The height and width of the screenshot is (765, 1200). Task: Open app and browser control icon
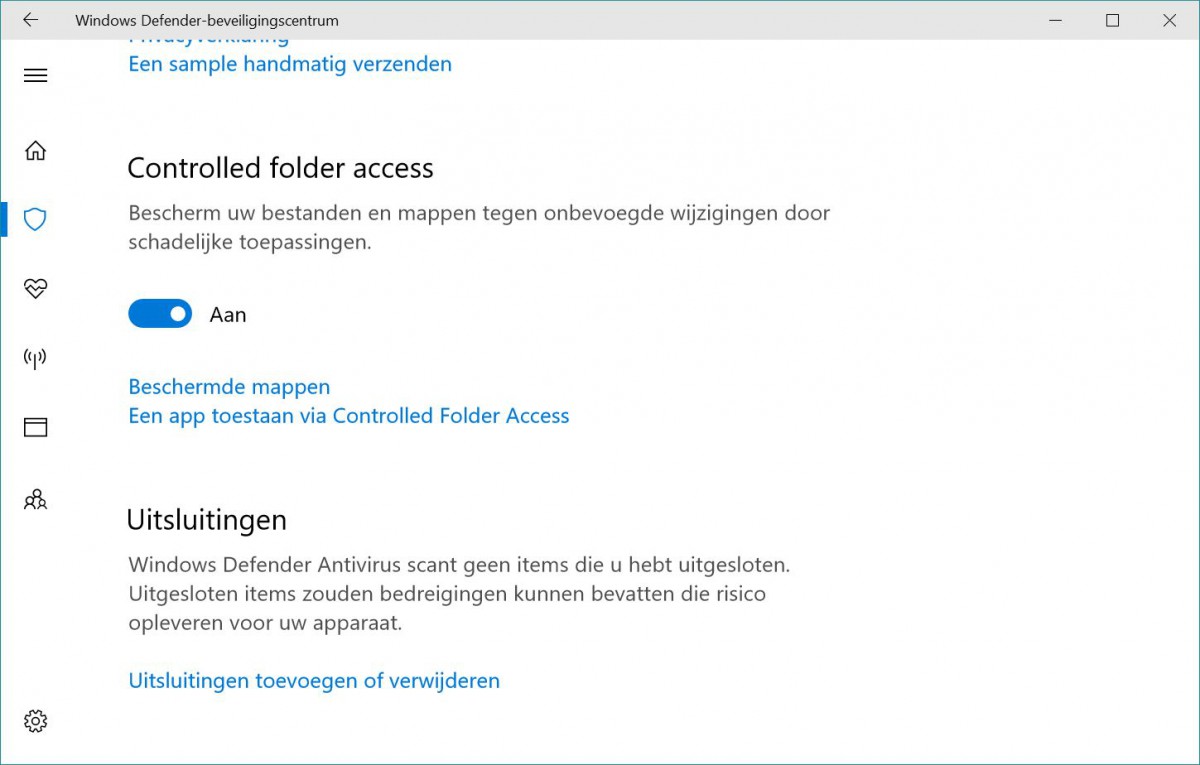click(35, 427)
